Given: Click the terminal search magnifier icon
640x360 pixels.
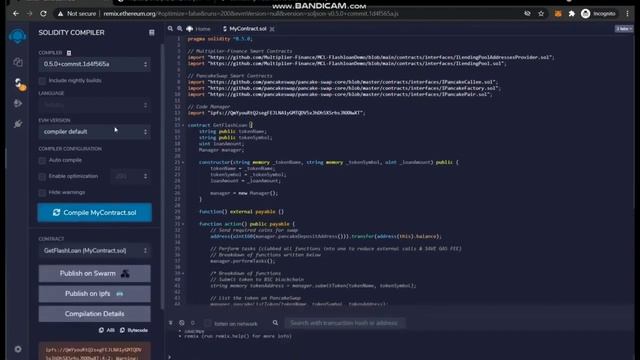Looking at the screenshot, I should (276, 323).
